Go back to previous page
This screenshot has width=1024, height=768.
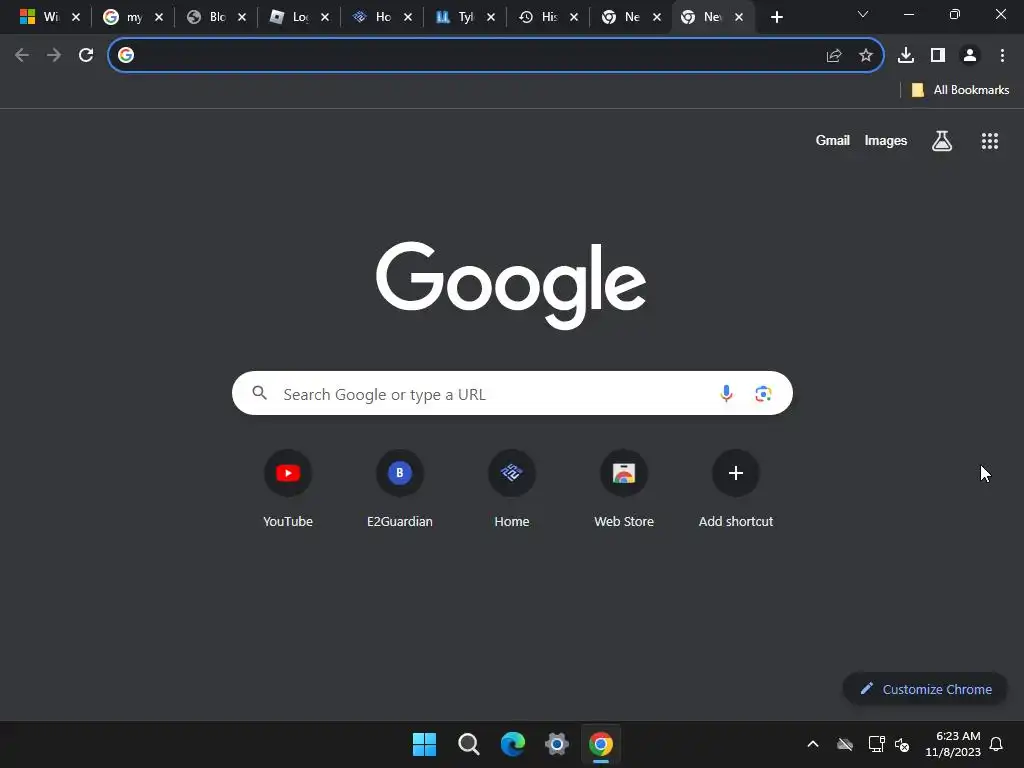click(22, 56)
